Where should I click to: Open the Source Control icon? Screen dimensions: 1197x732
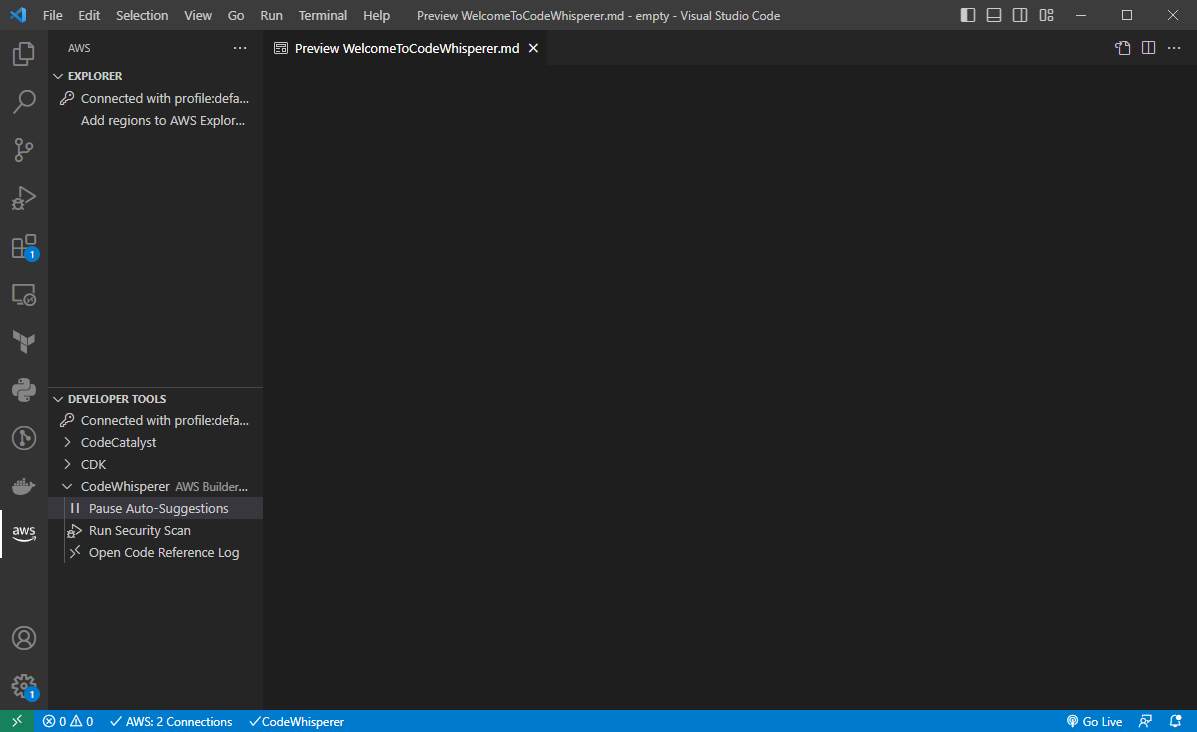pyautogui.click(x=24, y=150)
